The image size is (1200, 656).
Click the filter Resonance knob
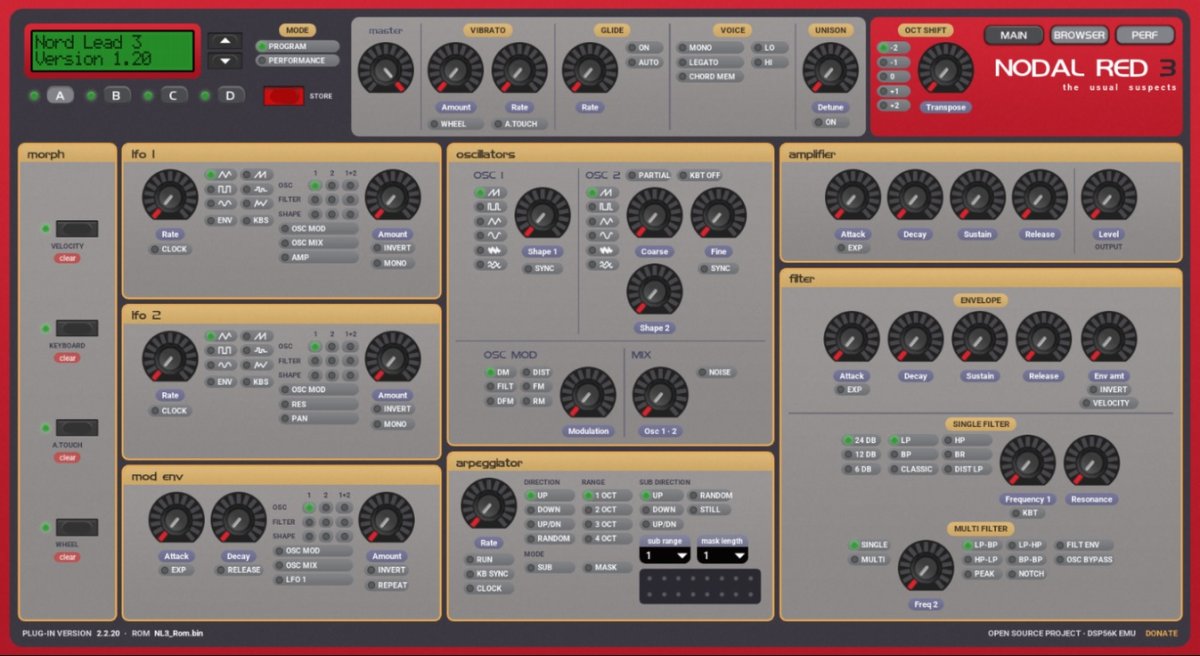(x=1091, y=462)
